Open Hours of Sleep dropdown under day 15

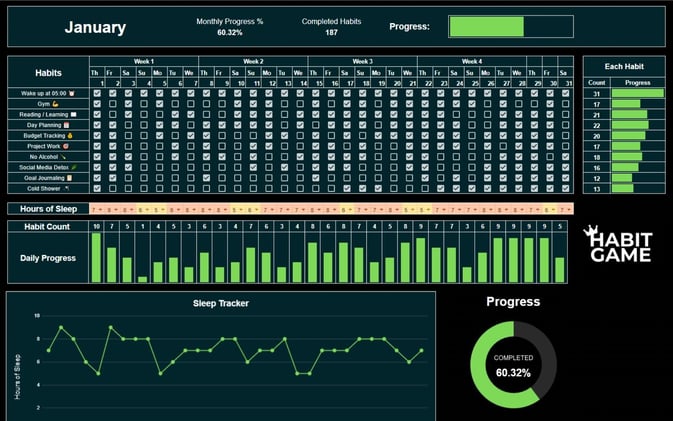coord(320,210)
